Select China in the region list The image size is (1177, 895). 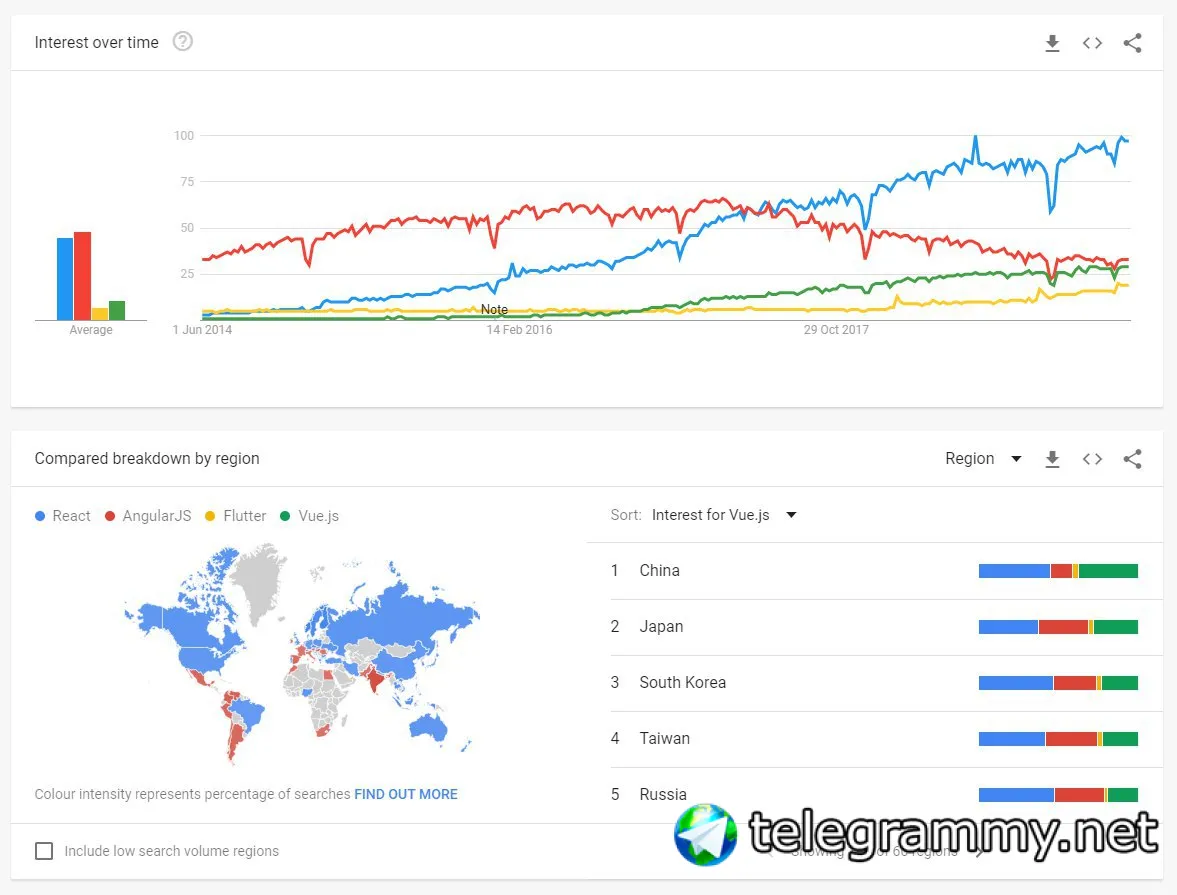pos(659,571)
